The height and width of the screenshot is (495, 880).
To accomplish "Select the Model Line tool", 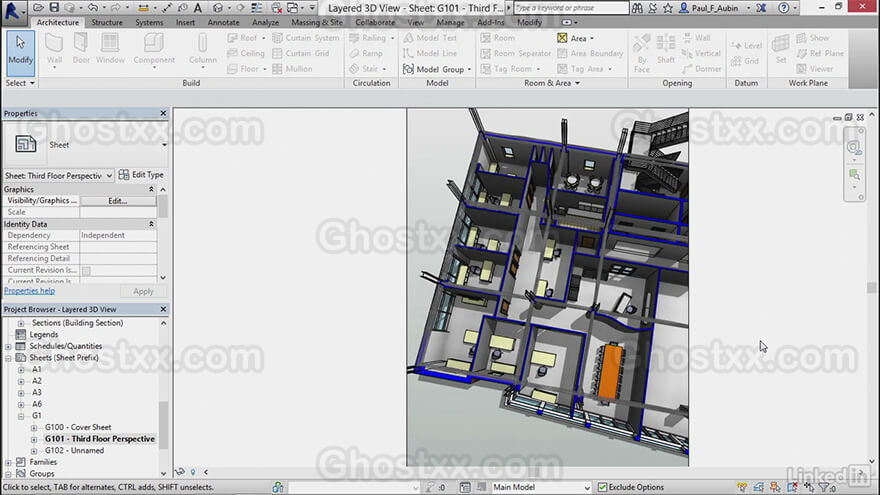I will [430, 53].
